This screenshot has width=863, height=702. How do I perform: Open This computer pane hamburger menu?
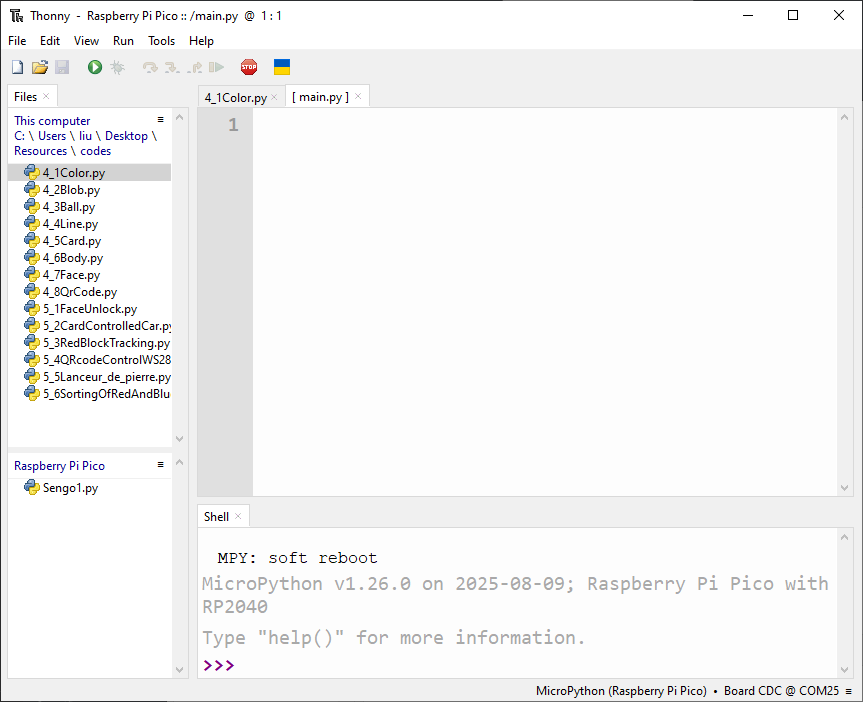coord(161,119)
